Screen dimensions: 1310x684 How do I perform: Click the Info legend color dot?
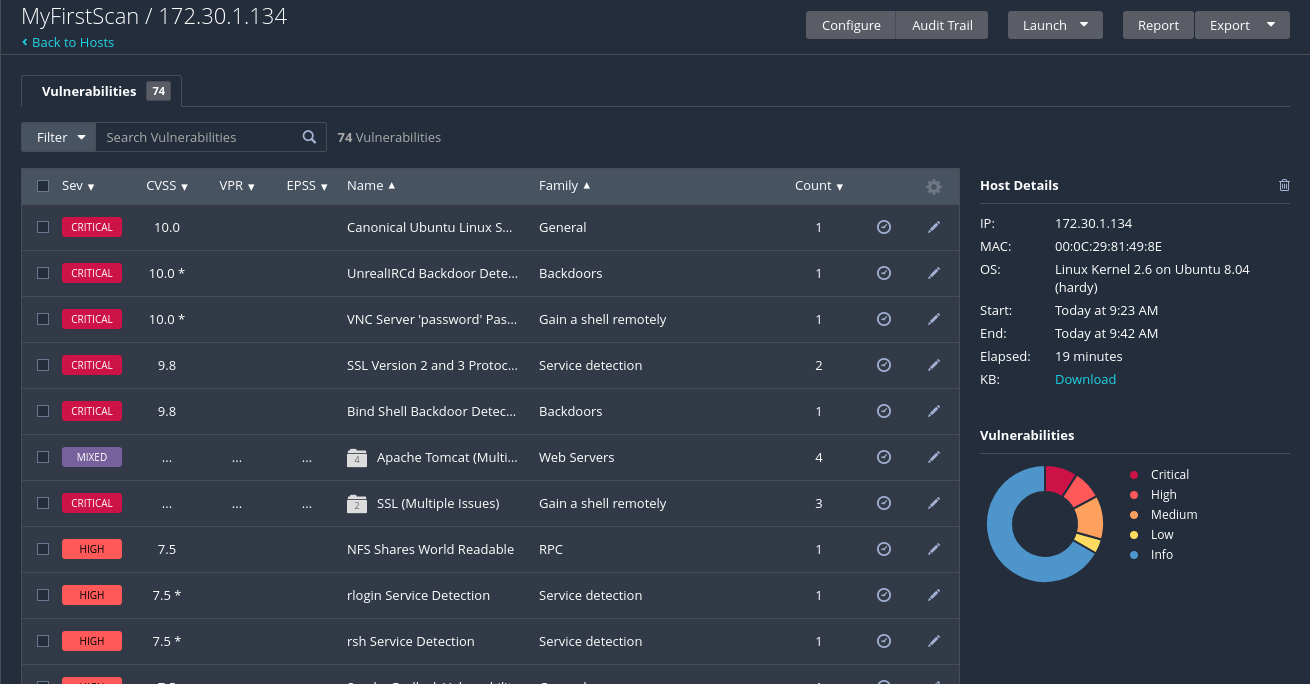click(1134, 555)
